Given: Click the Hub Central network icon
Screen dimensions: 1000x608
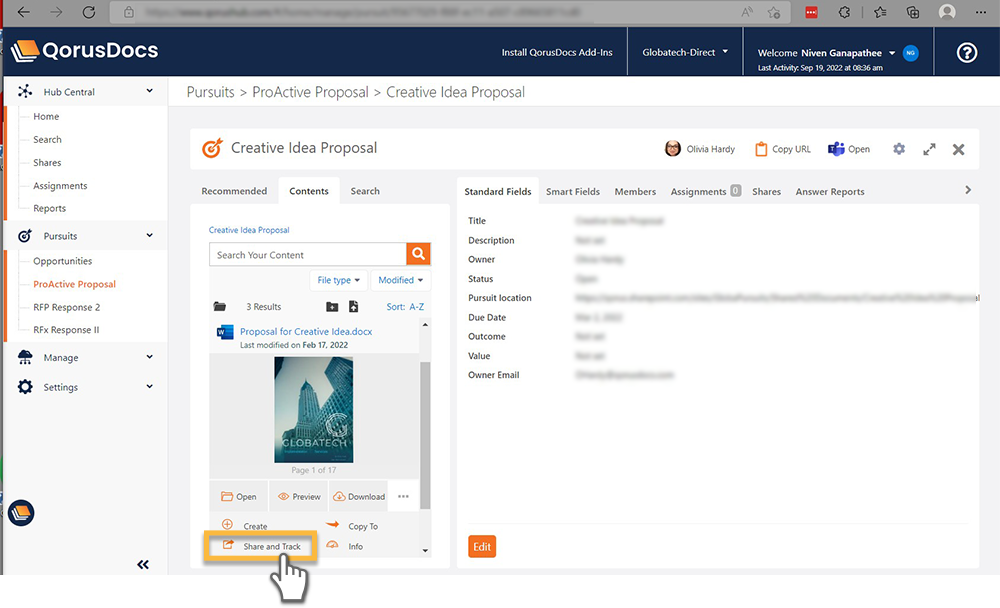Looking at the screenshot, I should pyautogui.click(x=25, y=91).
